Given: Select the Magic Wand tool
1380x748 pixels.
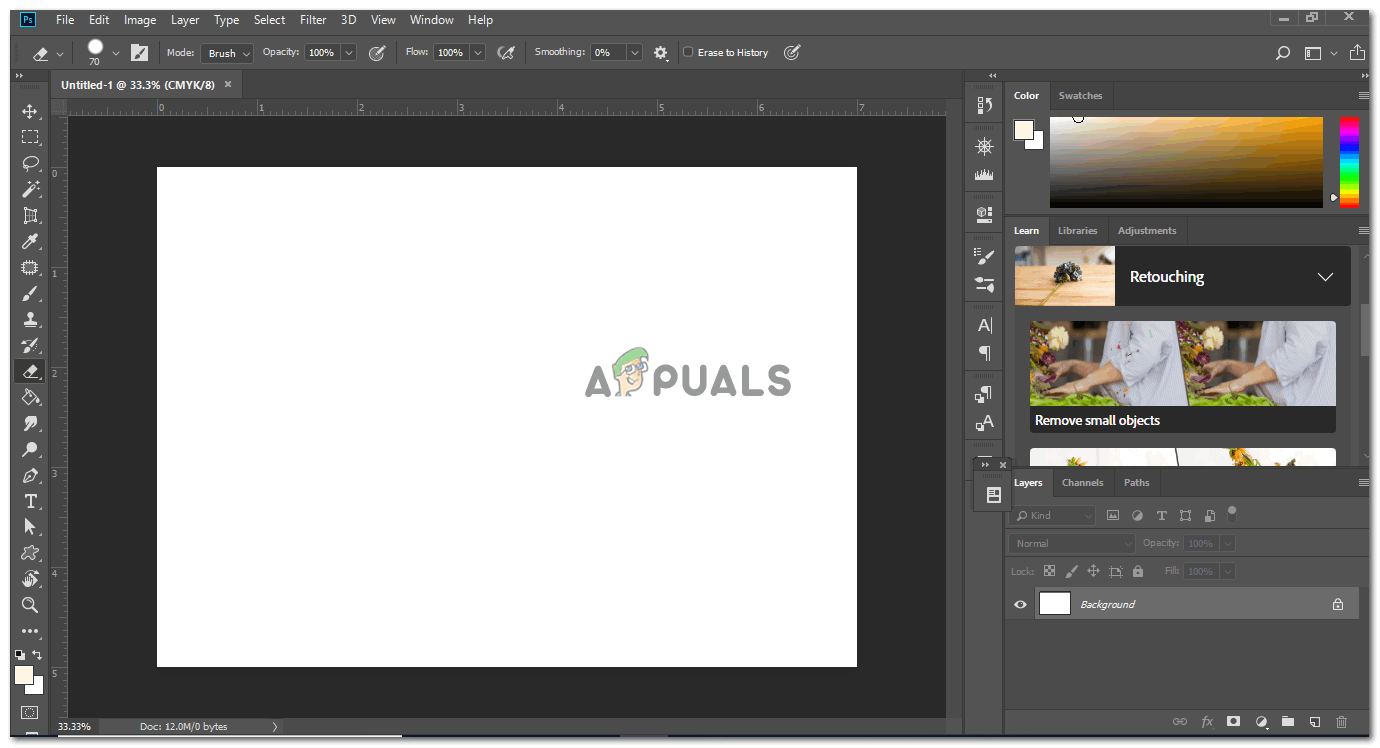Looking at the screenshot, I should coord(30,189).
